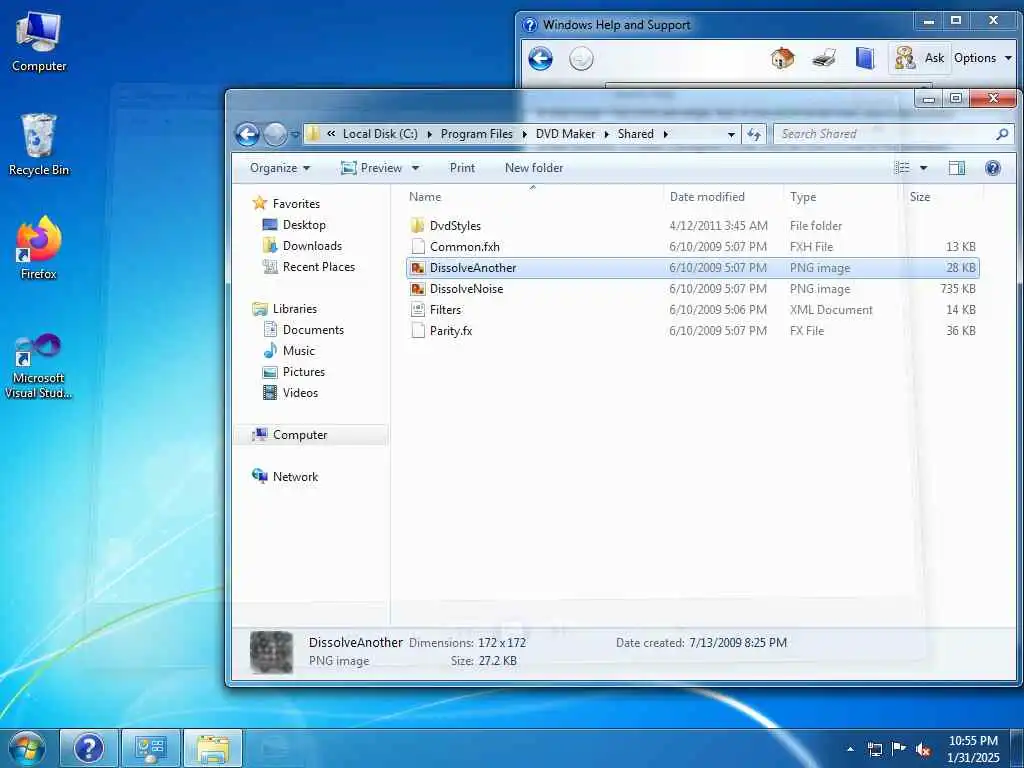Open the view options dropdown arrow
The height and width of the screenshot is (768, 1024).
click(x=923, y=168)
